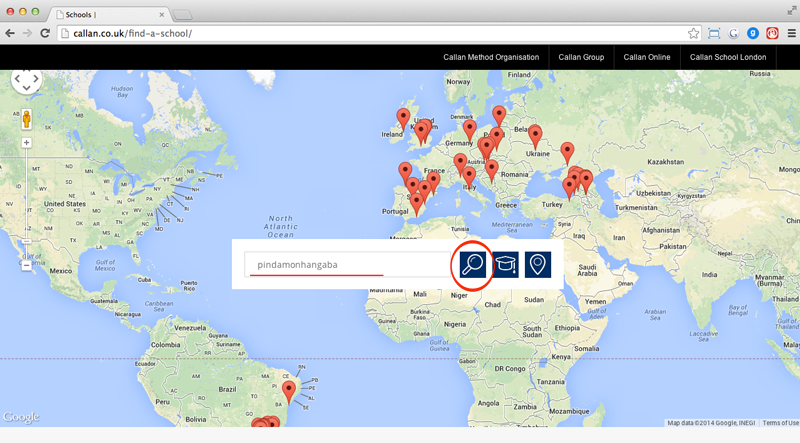Pan the map left with arrow control
The width and height of the screenshot is (800, 443).
tap(17, 79)
